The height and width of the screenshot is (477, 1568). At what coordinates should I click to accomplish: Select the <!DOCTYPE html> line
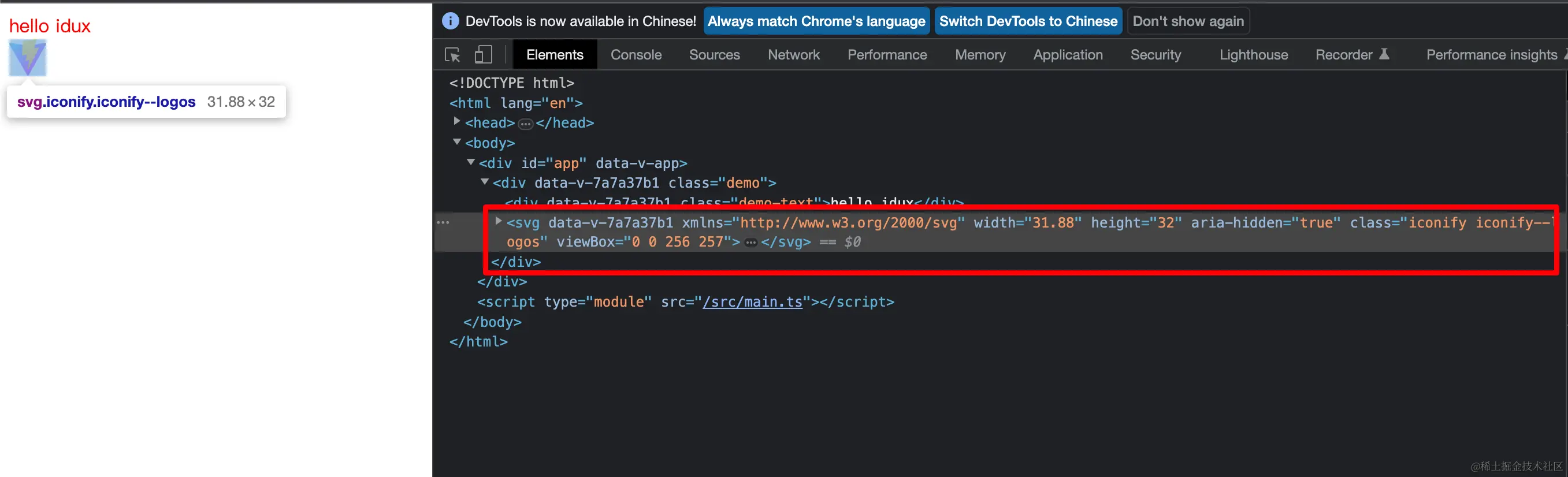click(511, 83)
